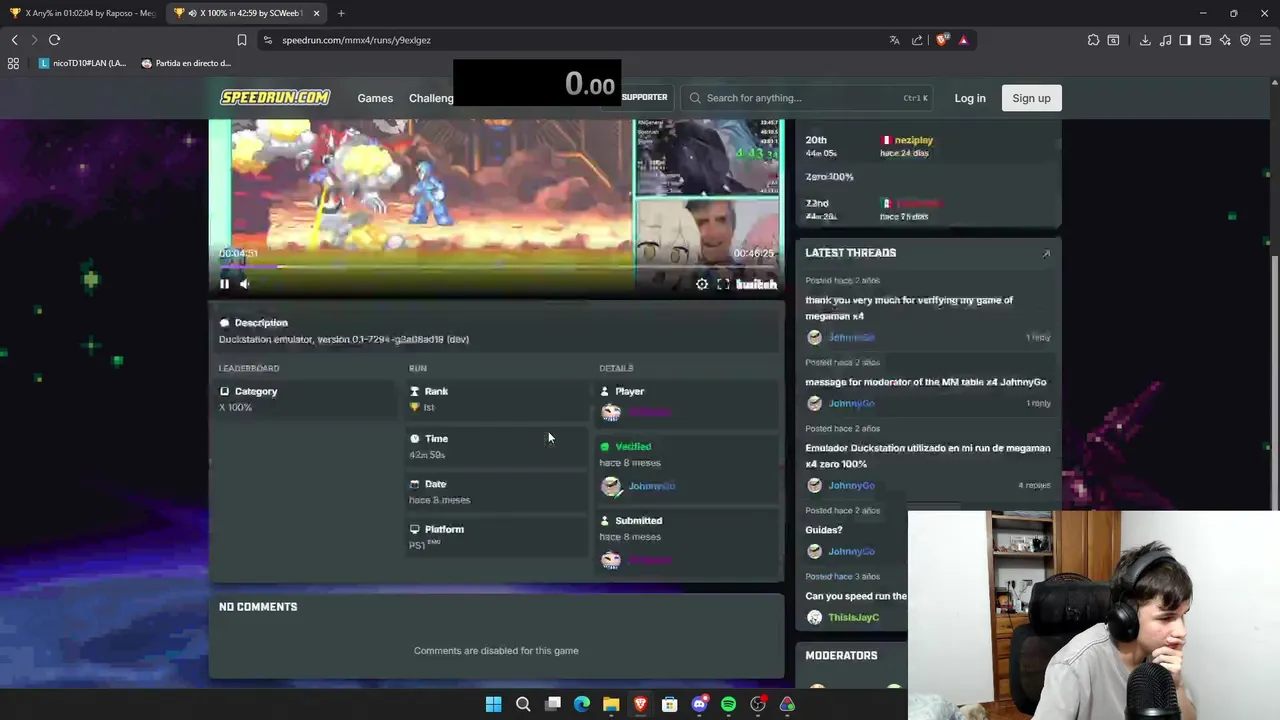Image resolution: width=1280 pixels, height=720 pixels.
Task: Open the media playlist music note icon
Action: 1165,40
